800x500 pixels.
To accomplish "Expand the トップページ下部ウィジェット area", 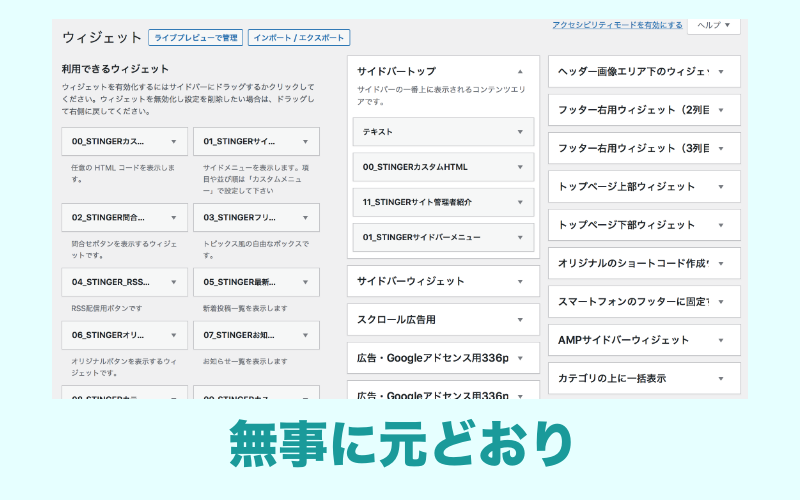I will click(x=721, y=225).
